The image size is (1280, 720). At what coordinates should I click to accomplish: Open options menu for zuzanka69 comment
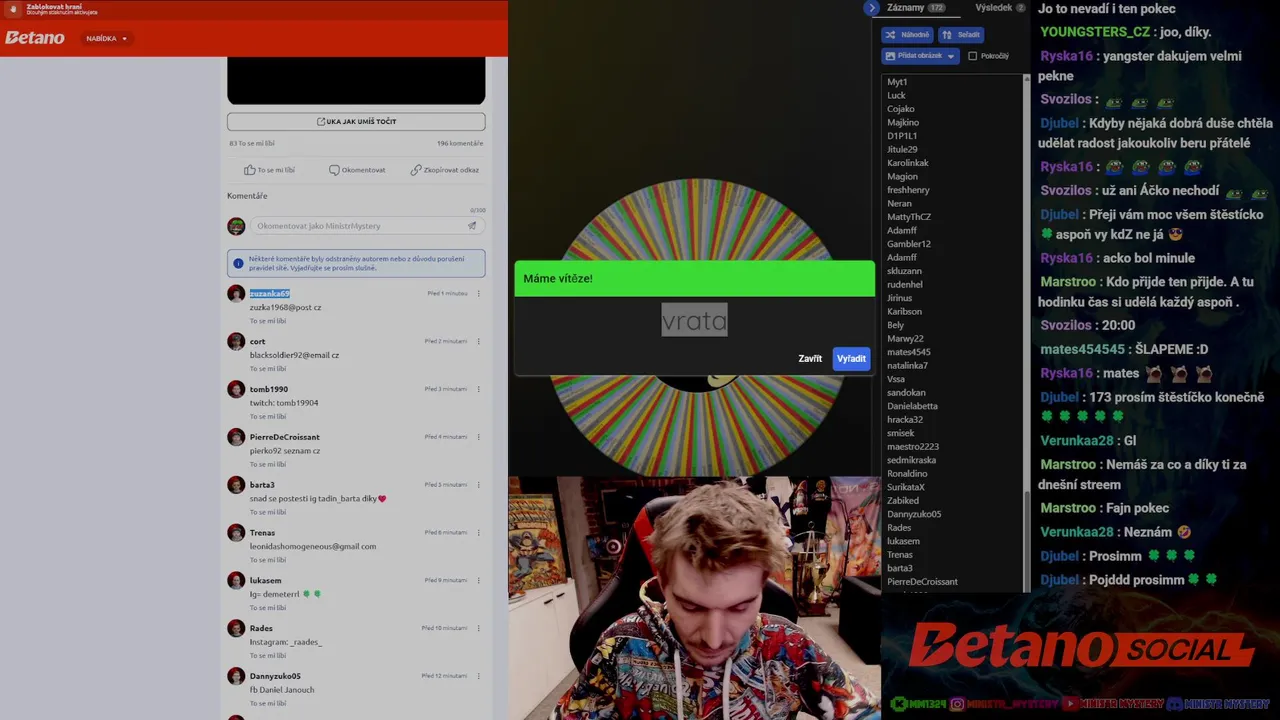point(479,293)
